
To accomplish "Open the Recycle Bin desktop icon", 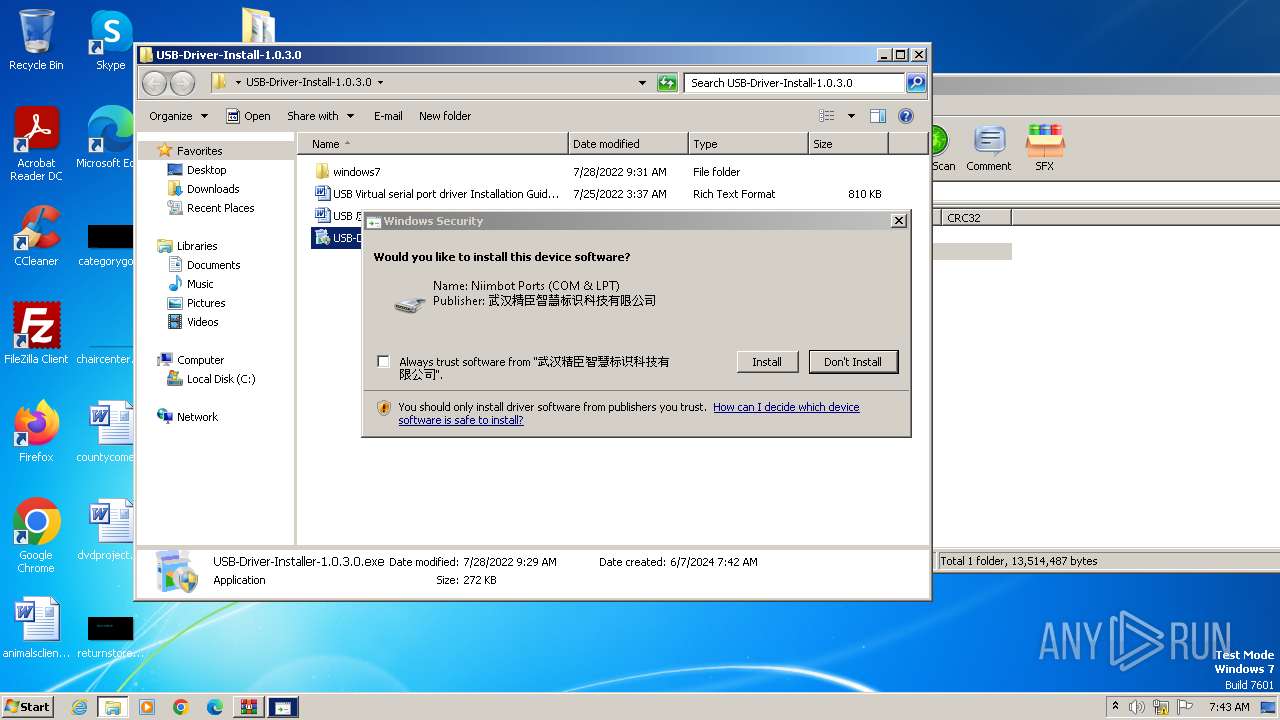I will [36, 40].
